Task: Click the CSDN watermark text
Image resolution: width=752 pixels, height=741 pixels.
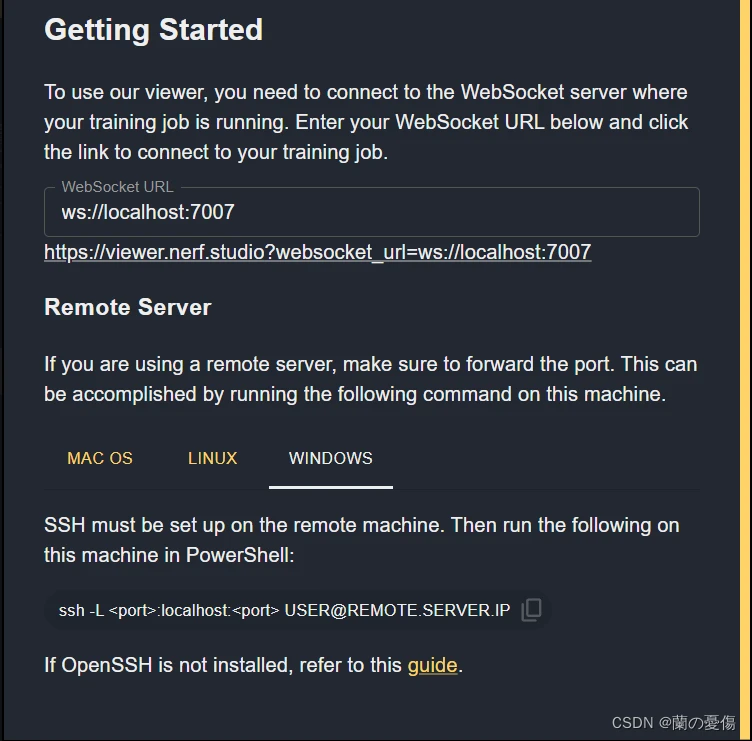Action: click(673, 722)
